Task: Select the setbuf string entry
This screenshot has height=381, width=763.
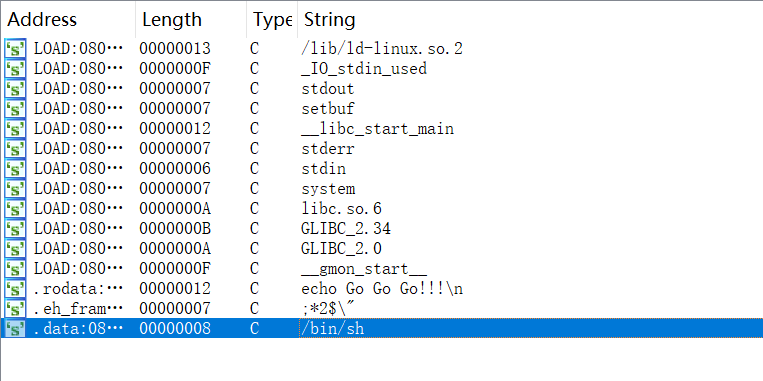Action: [x=382, y=109]
